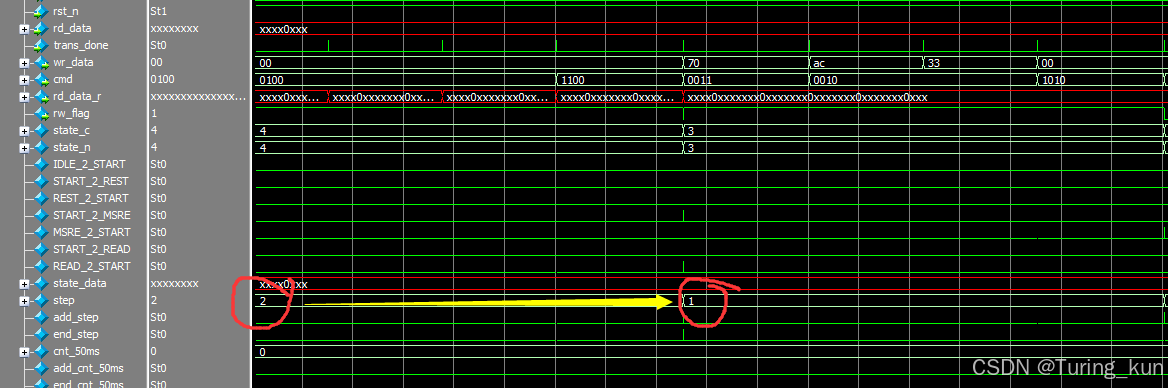Expand the state_data bus
The height and width of the screenshot is (388, 1168).
tap(25, 284)
